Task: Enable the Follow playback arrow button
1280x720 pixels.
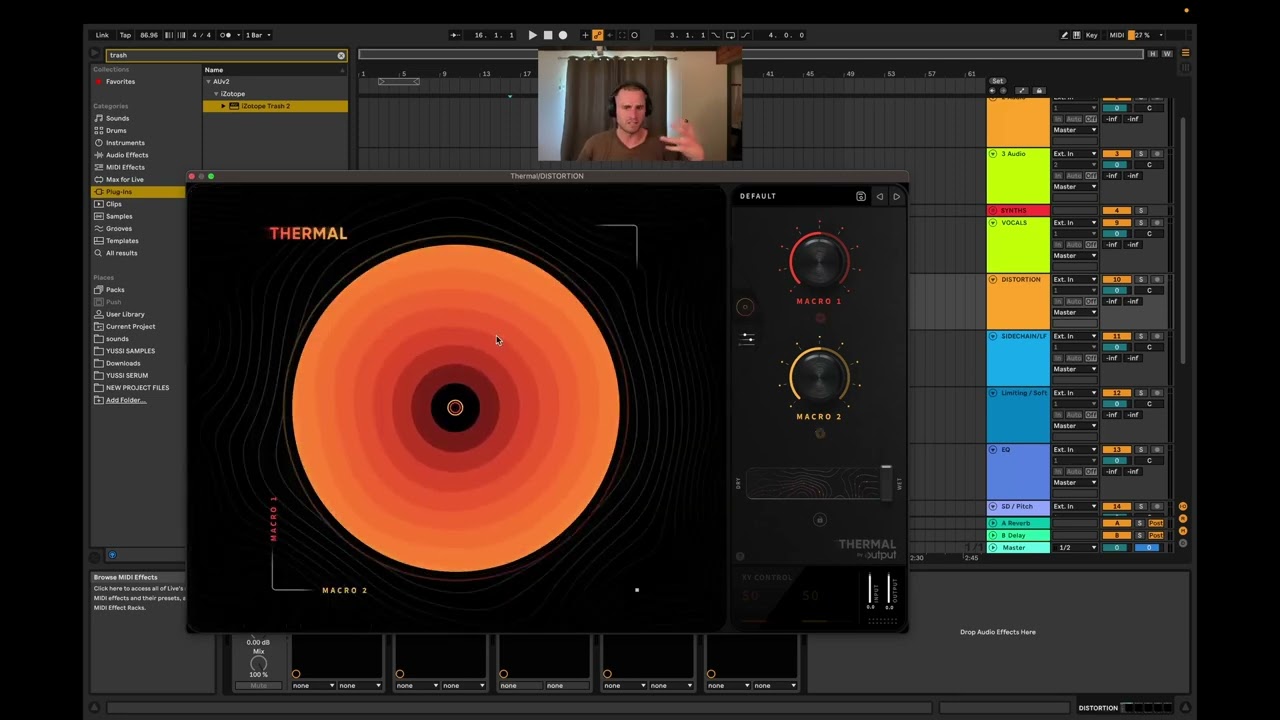Action: click(x=455, y=35)
